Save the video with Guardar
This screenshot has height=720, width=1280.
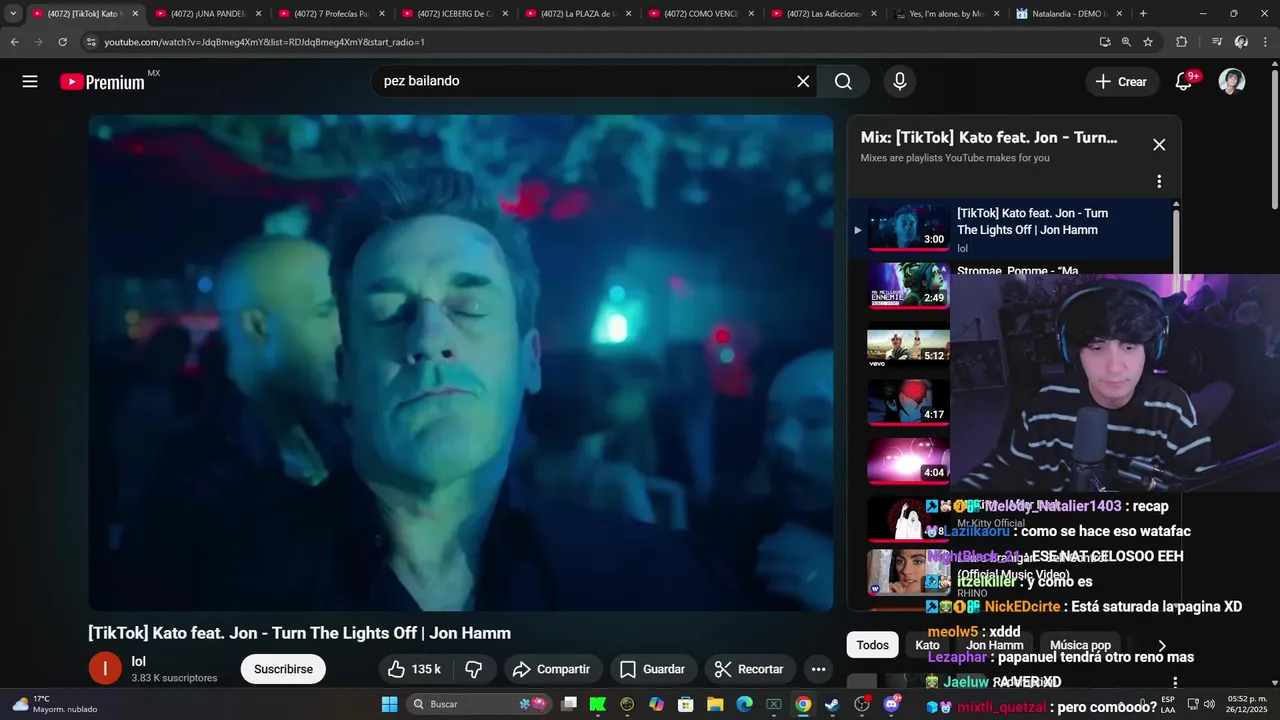[x=652, y=669]
